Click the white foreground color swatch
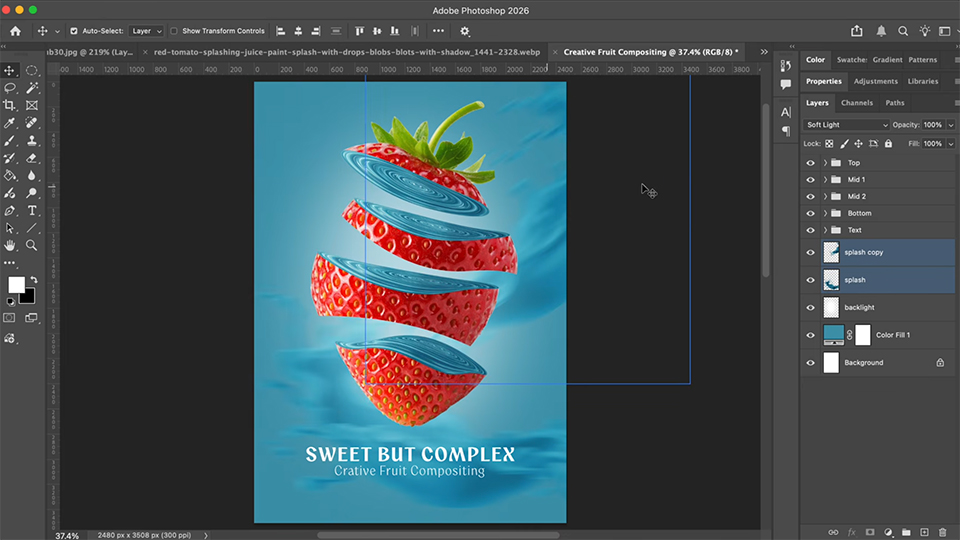This screenshot has height=540, width=960. [x=16, y=285]
